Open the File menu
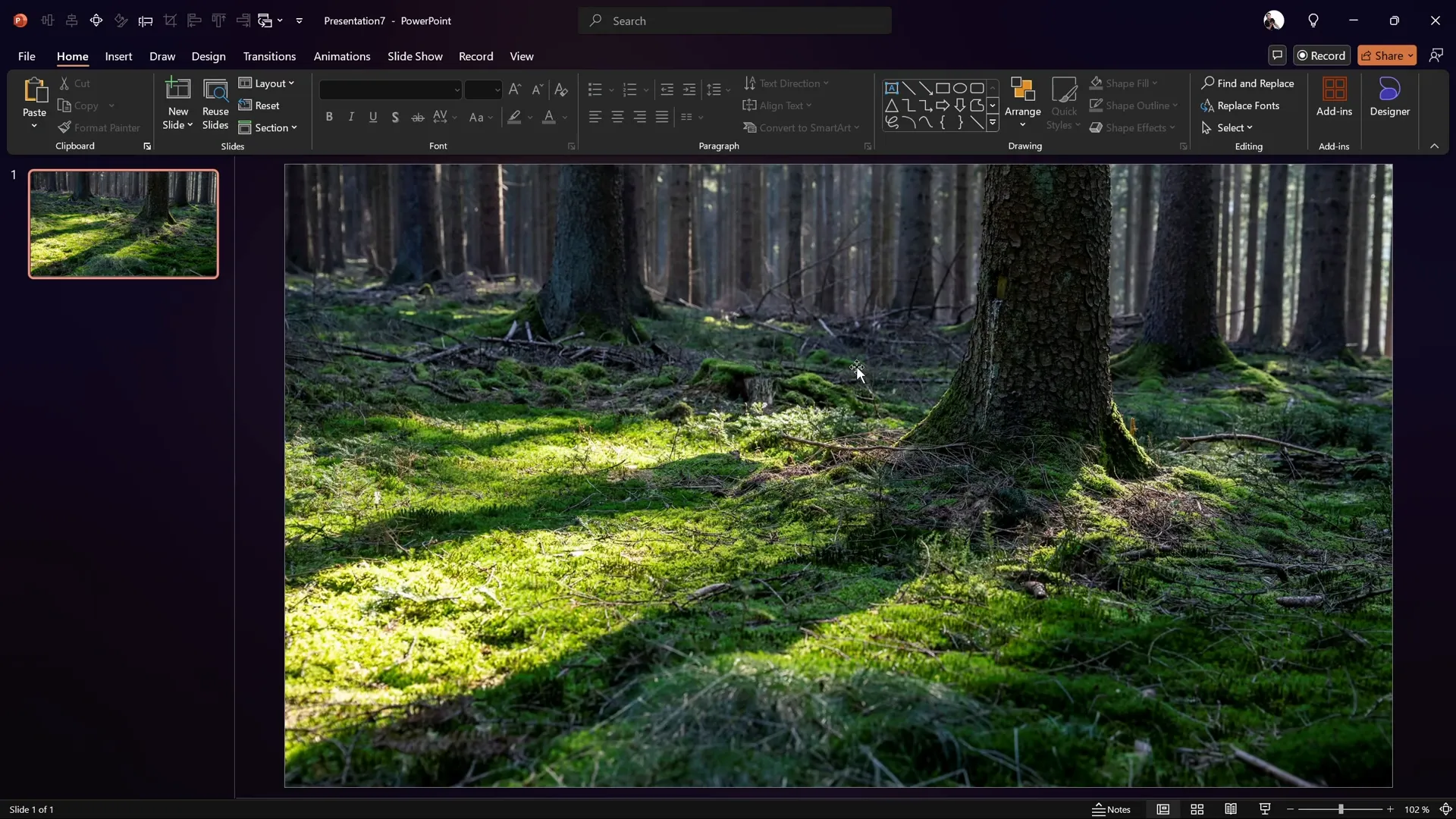Screen dimensions: 1456x819 point(27,56)
